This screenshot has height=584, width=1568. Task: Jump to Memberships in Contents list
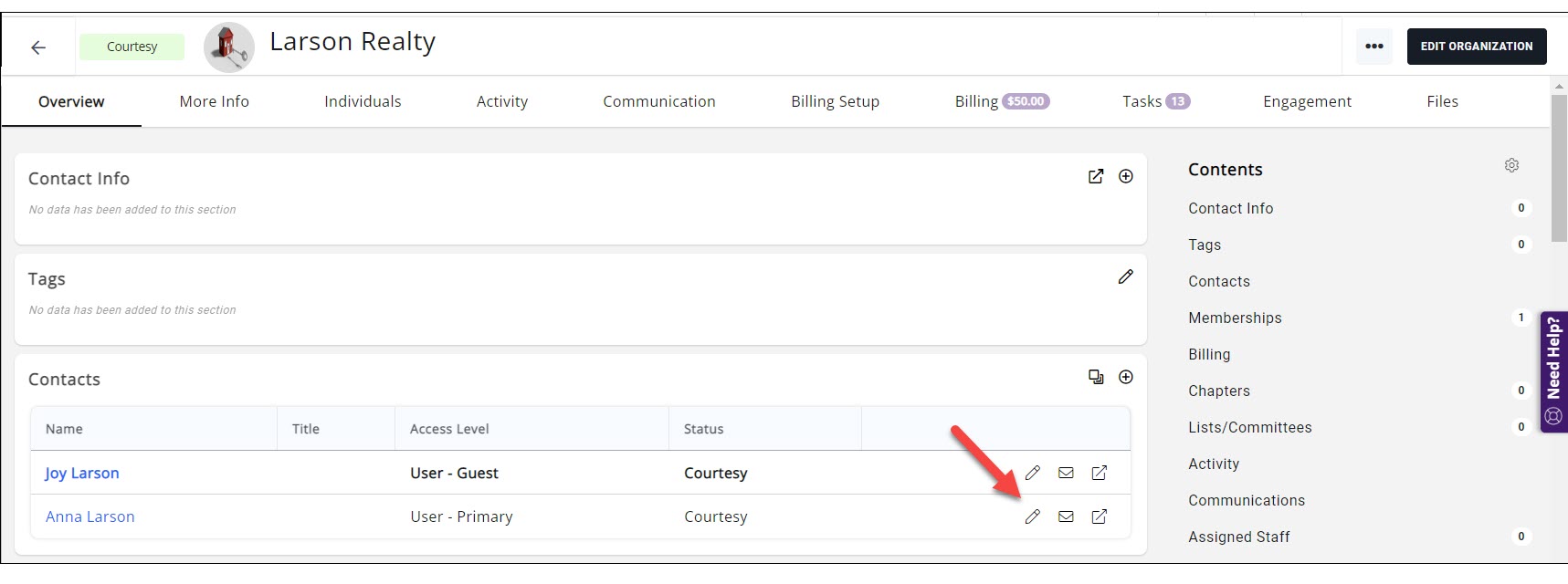tap(1235, 318)
